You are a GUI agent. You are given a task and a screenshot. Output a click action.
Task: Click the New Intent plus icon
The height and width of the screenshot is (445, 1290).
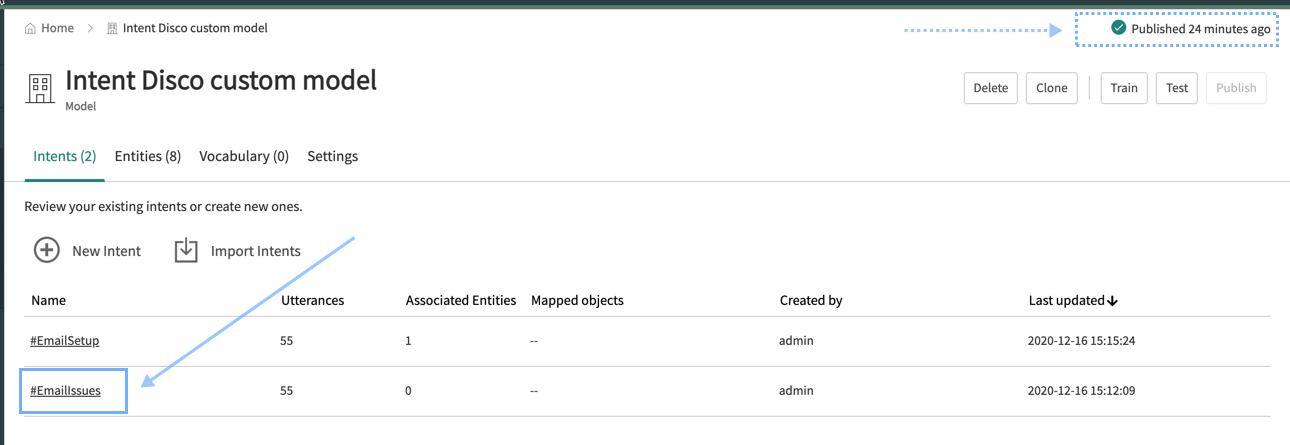point(47,250)
